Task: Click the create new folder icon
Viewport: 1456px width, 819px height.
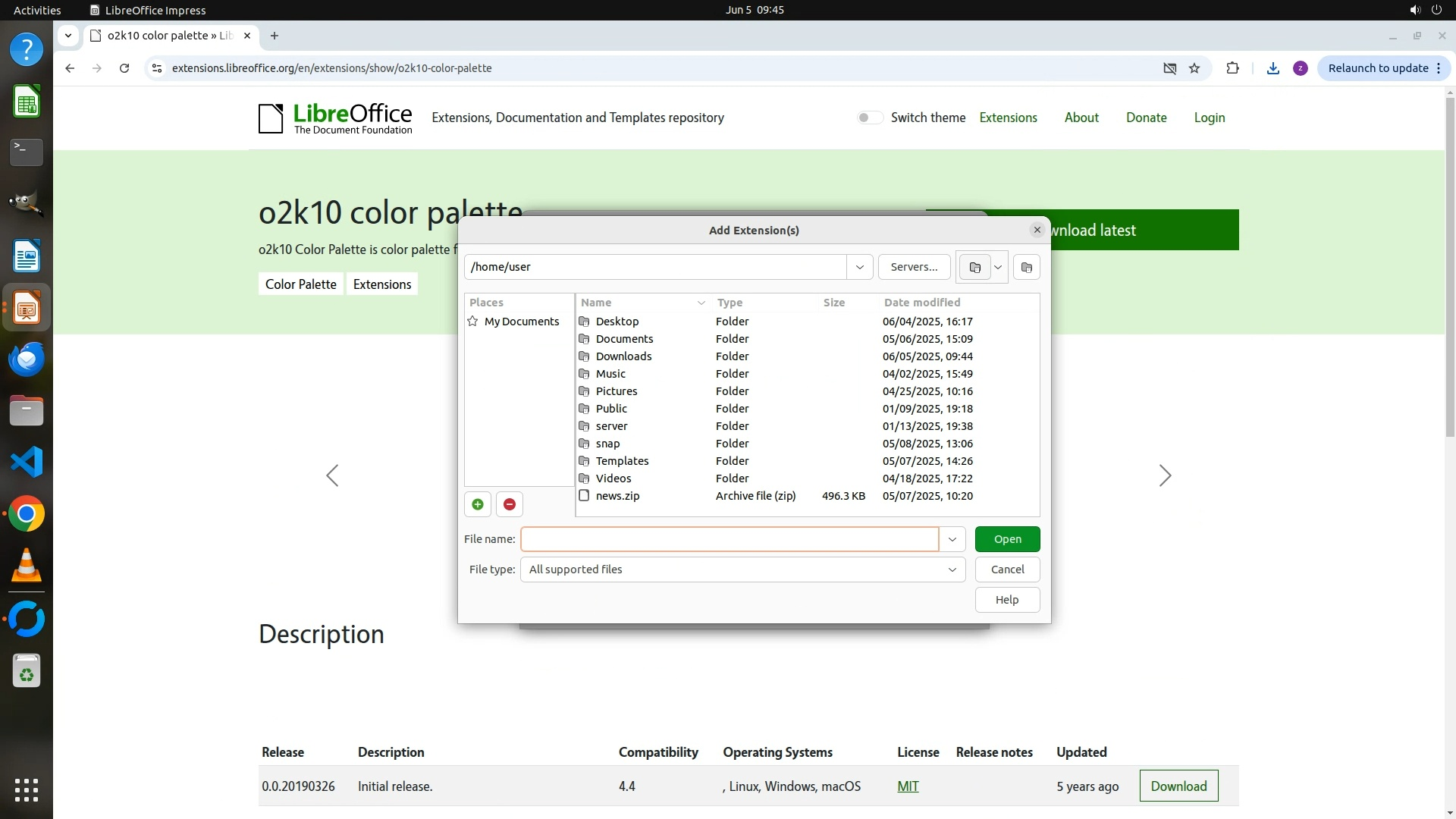Action: (x=1026, y=267)
